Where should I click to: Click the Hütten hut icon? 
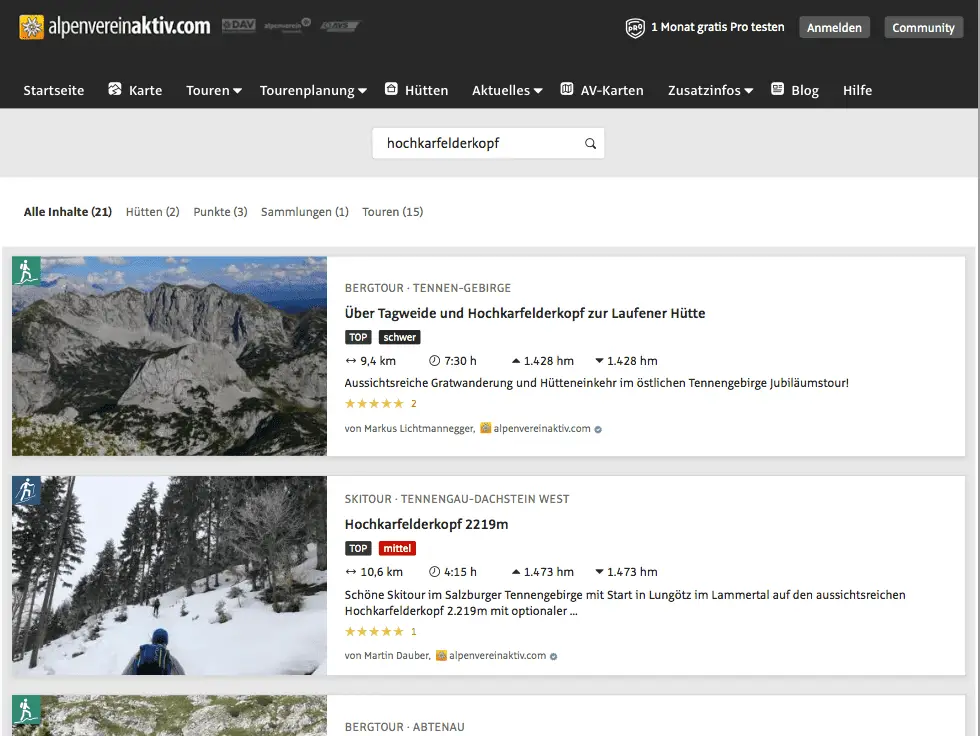point(391,89)
